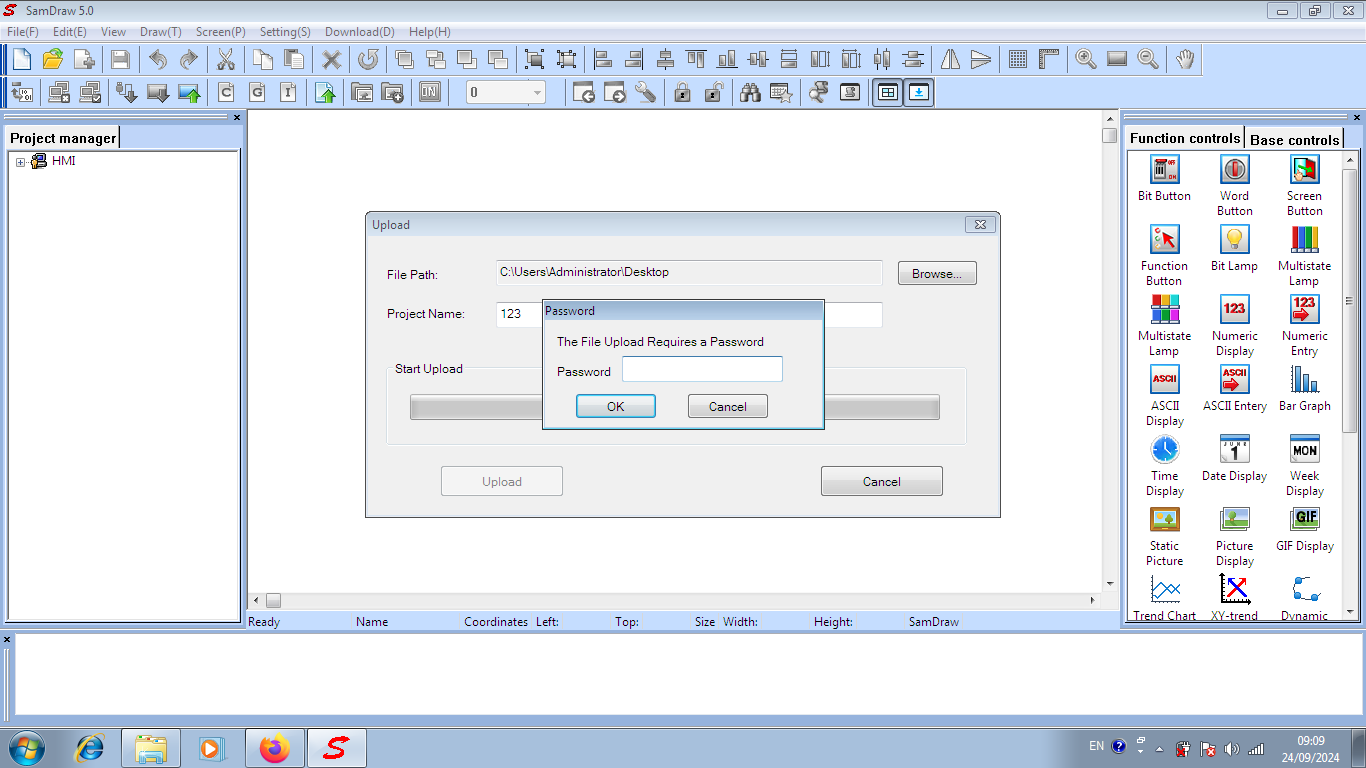Toggle the table-window panel button in toolbar
Image resolution: width=1366 pixels, height=768 pixels.
[x=887, y=93]
